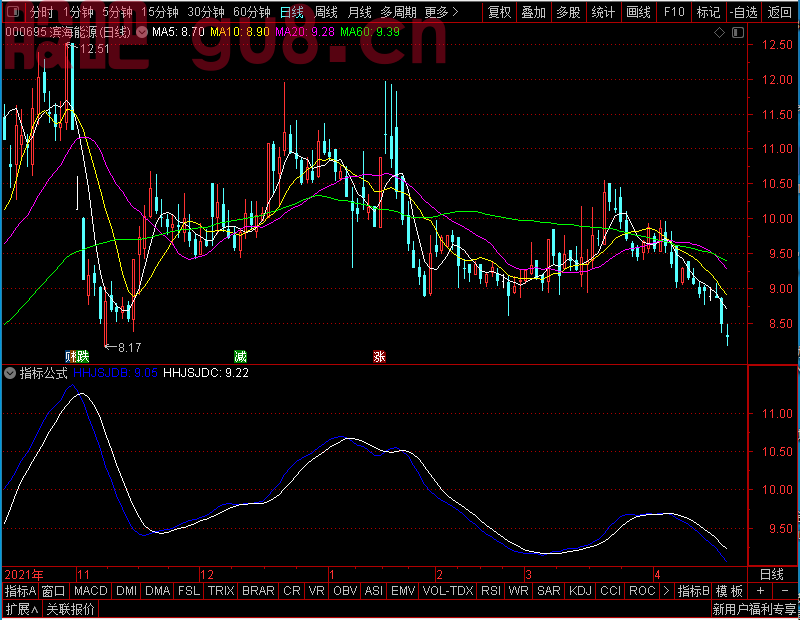Click the 减 event marker on chart
This screenshot has width=800, height=620.
pyautogui.click(x=240, y=357)
